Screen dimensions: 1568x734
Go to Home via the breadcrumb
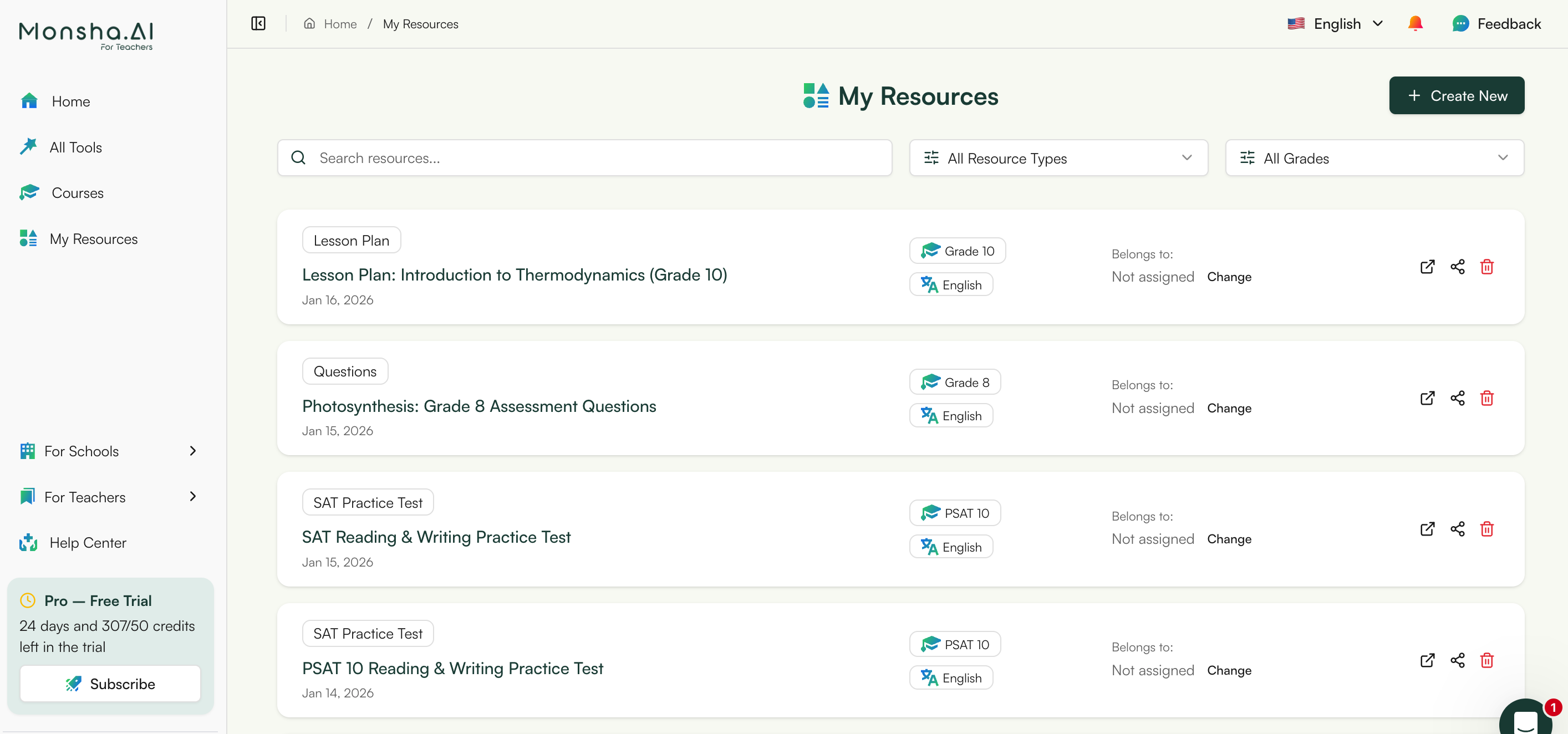click(x=340, y=24)
